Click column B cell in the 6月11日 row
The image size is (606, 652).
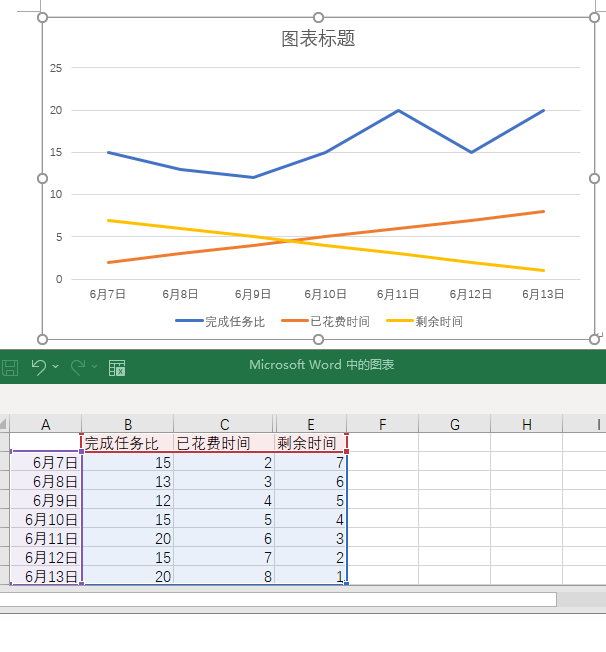(x=128, y=538)
